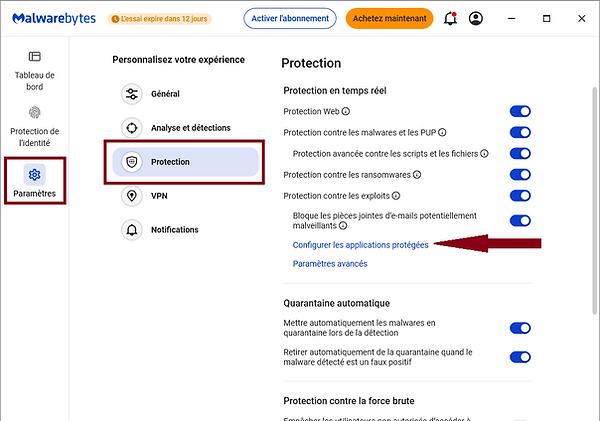The image size is (600, 421).
Task: Click info icon next to malwares et PUP
Action: tap(442, 132)
